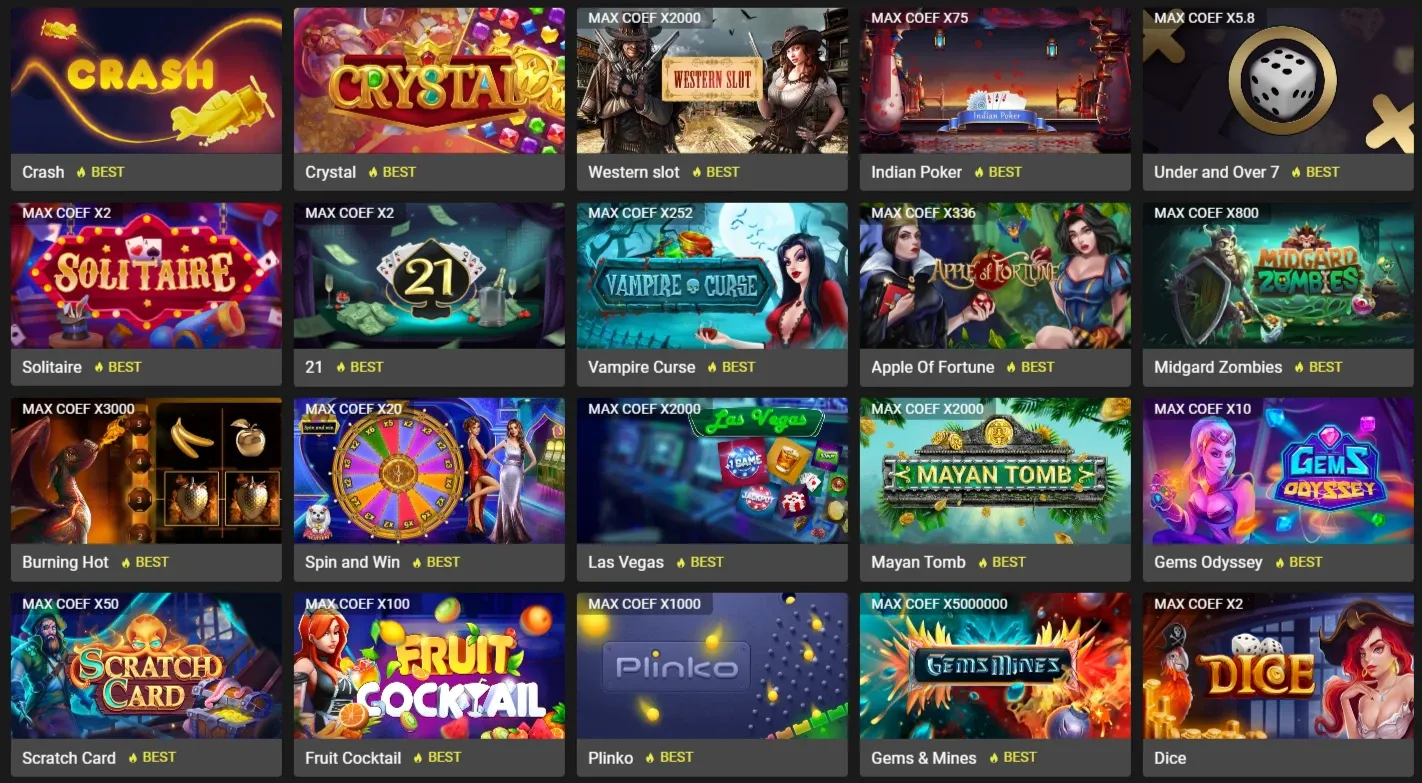The width and height of the screenshot is (1422, 783).
Task: Open the Solitaire game thumbnail
Action: 146,275
